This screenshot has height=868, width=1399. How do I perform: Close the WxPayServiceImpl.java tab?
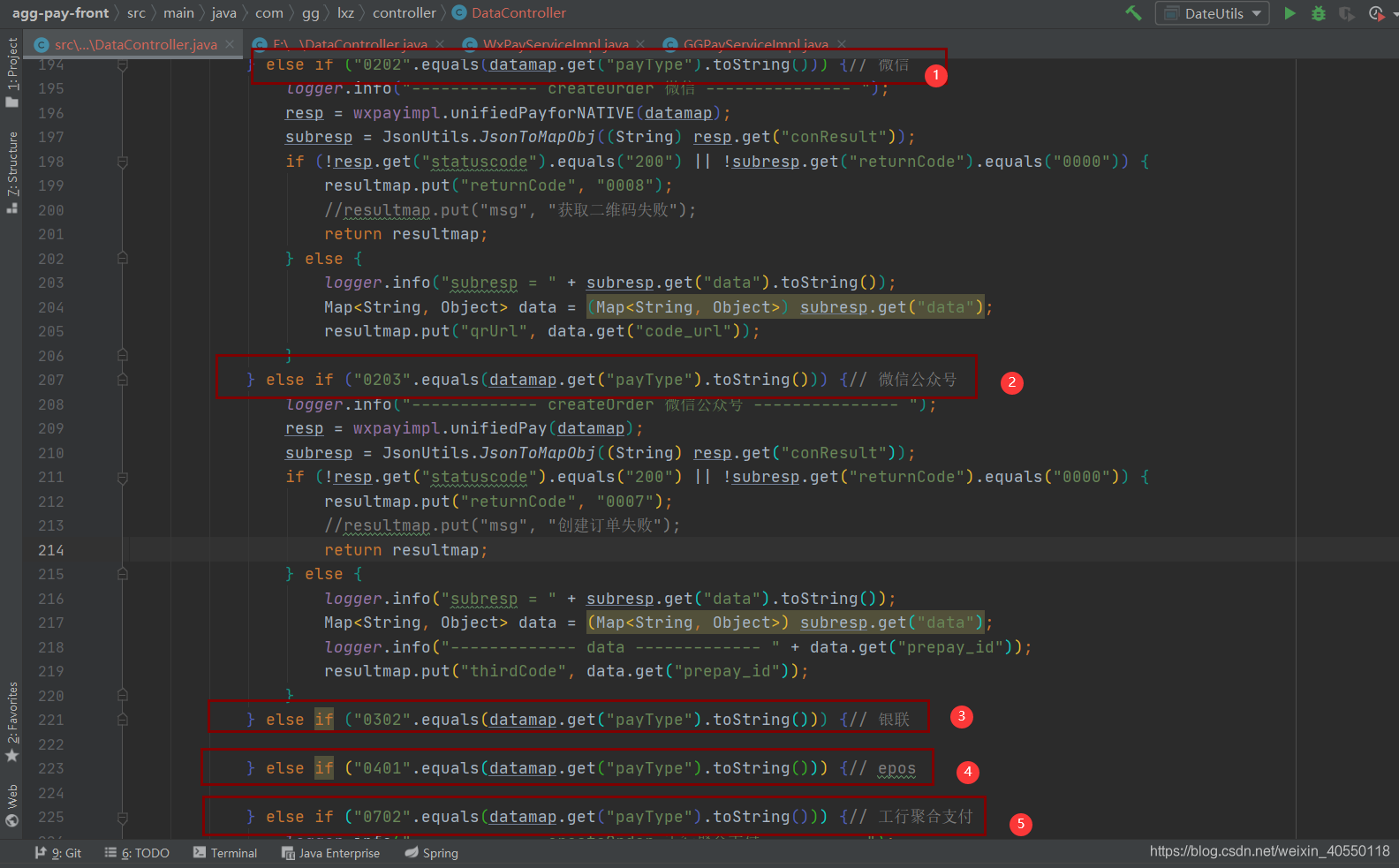pos(640,44)
